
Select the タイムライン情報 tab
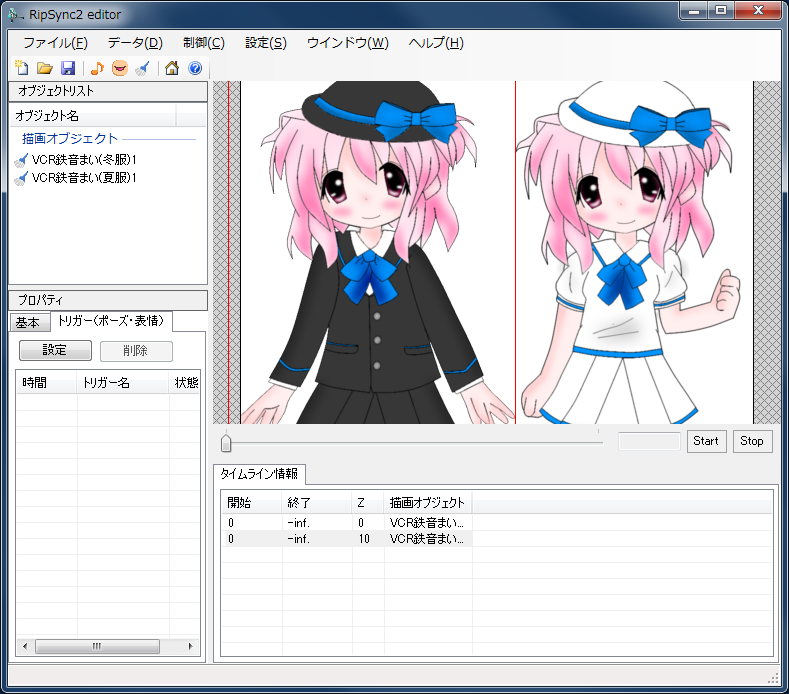click(x=259, y=474)
